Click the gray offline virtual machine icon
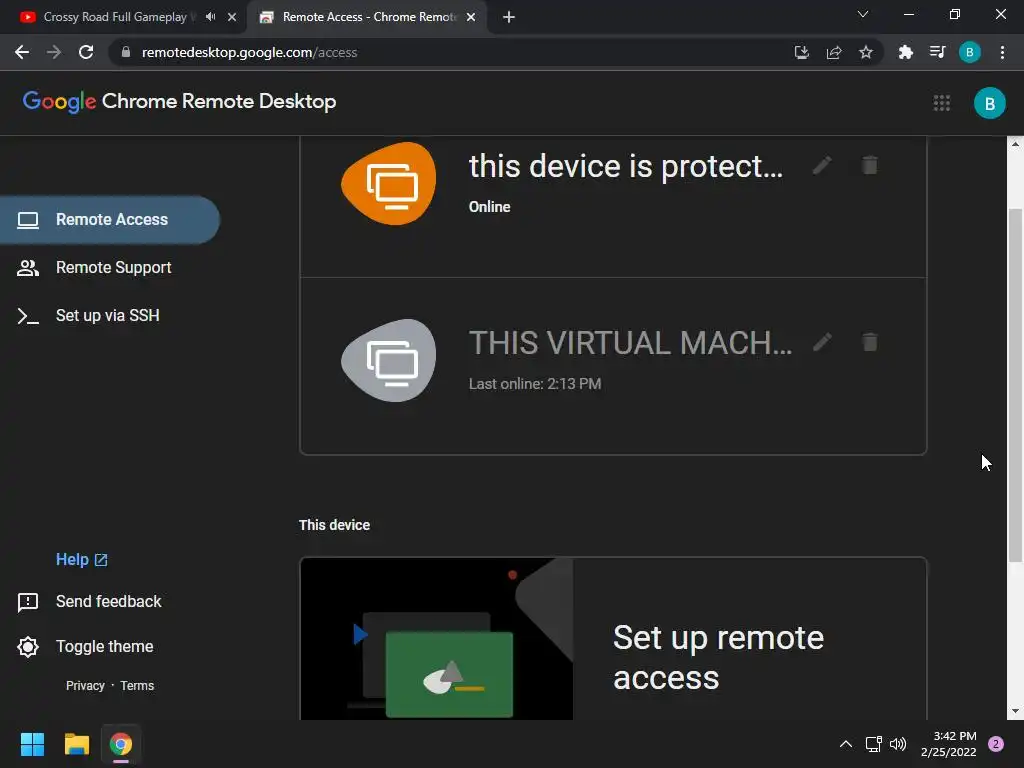The height and width of the screenshot is (768, 1024). (389, 360)
